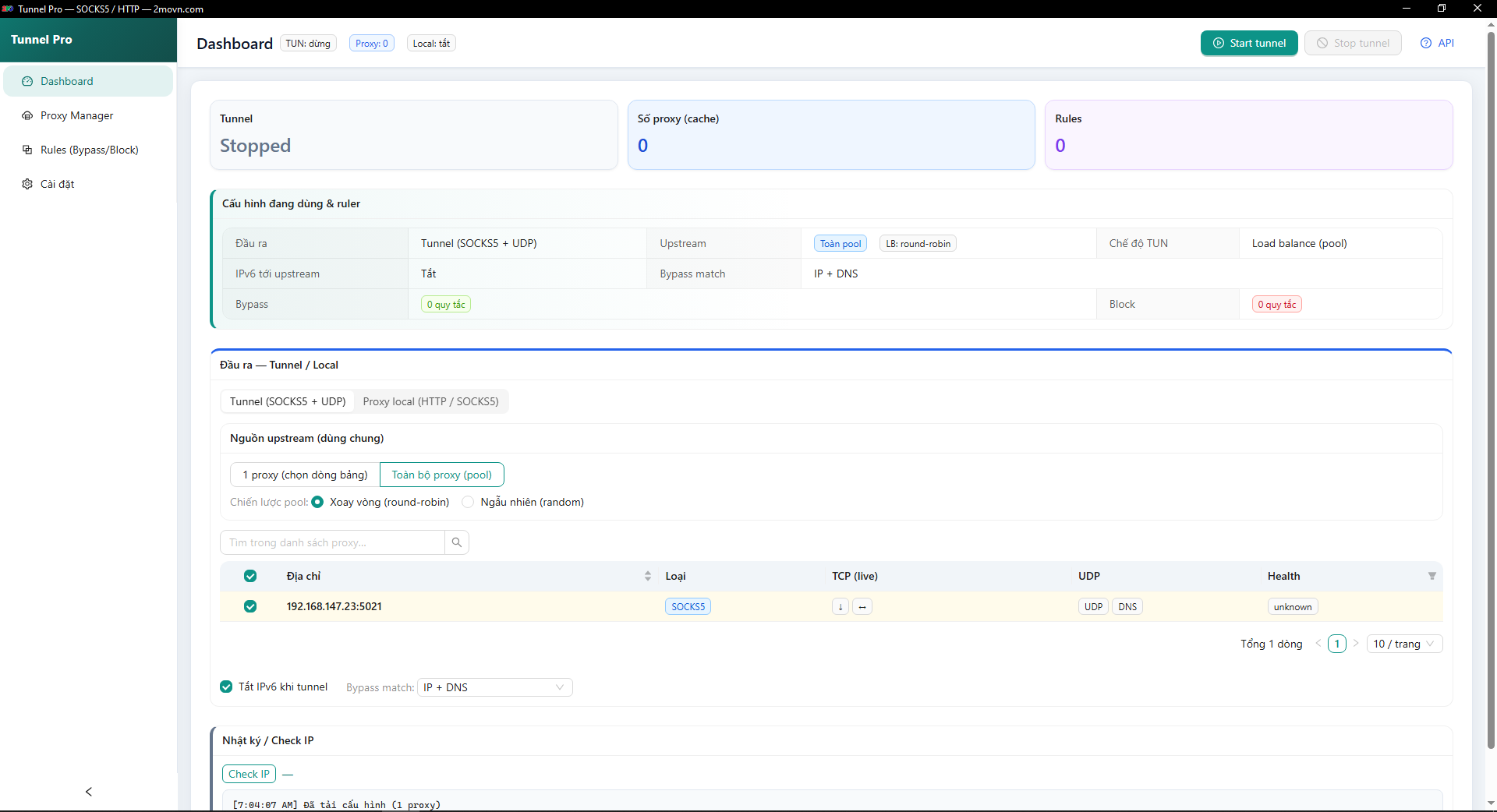Go to the next table page
The image size is (1497, 812).
click(x=1356, y=644)
